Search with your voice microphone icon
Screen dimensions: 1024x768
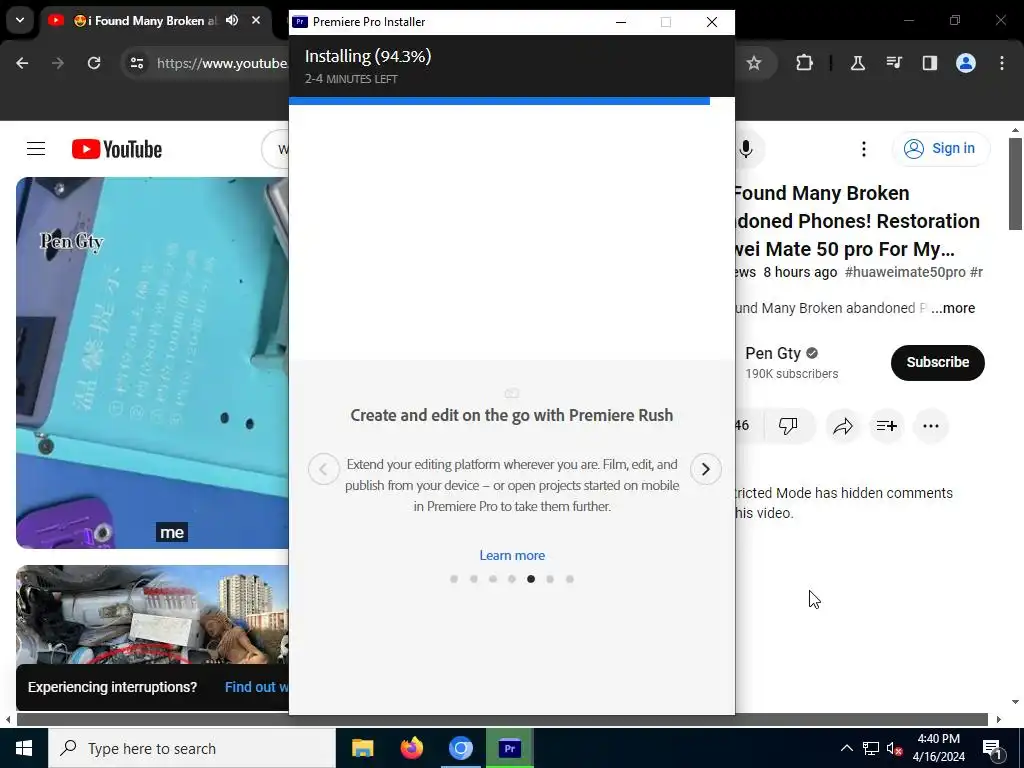pyautogui.click(x=746, y=149)
